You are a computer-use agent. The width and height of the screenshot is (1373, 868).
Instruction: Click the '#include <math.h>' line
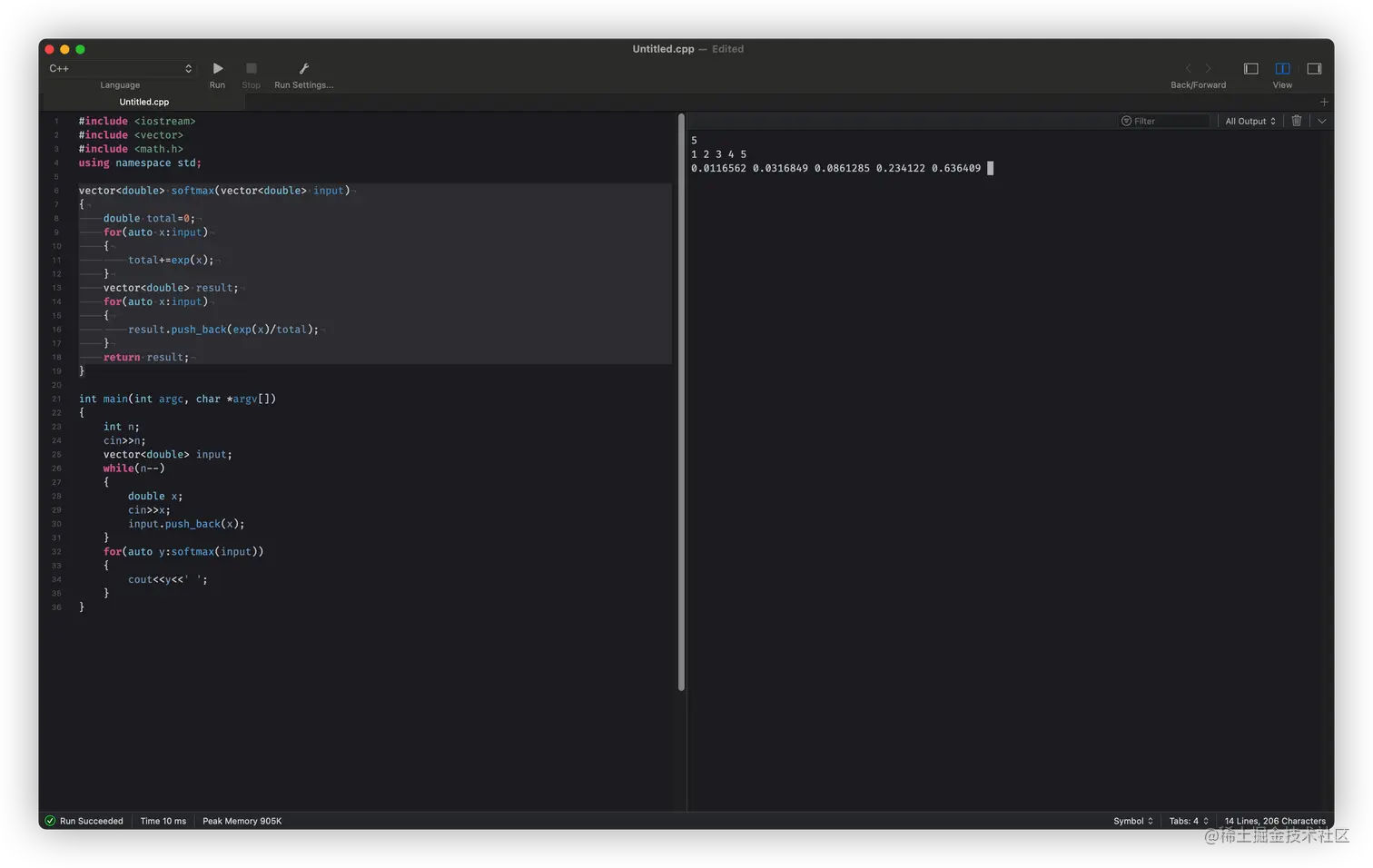tap(131, 149)
